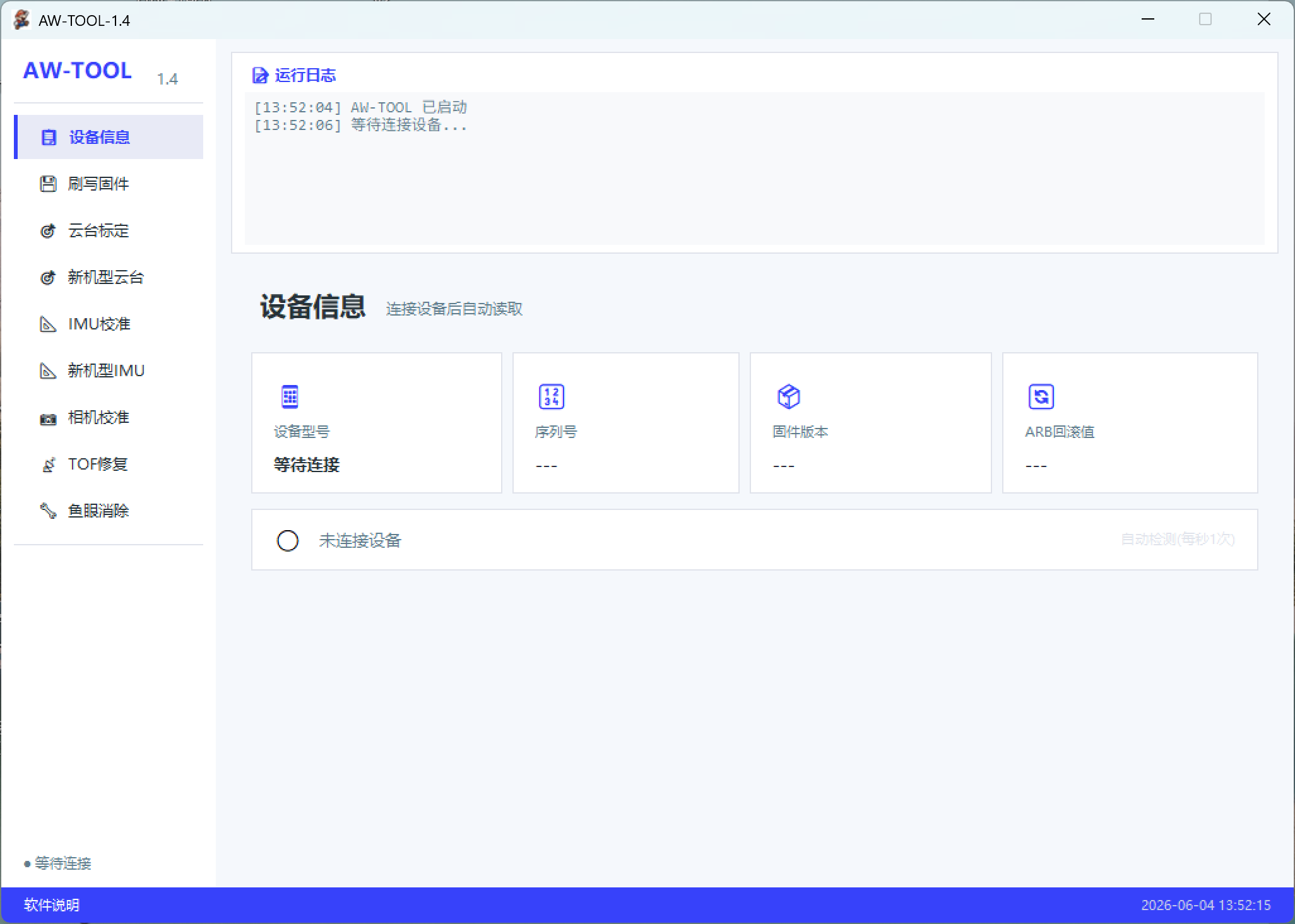Click the 设备信息 page heading

[312, 307]
